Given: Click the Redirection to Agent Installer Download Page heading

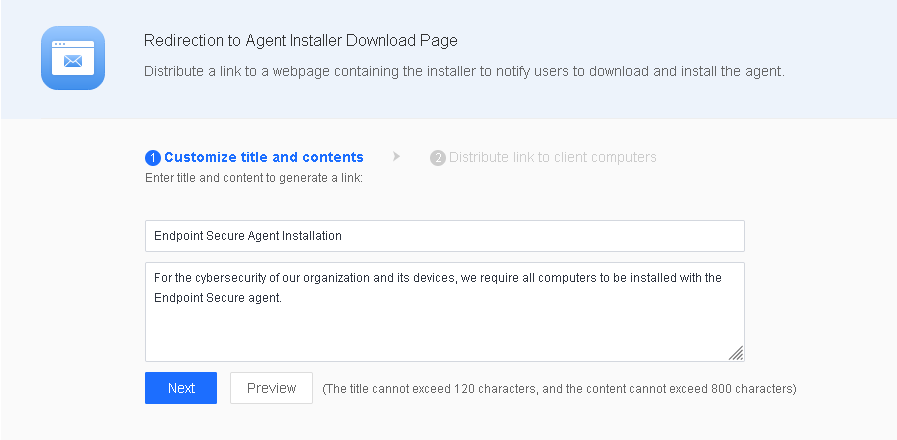Looking at the screenshot, I should coord(301,41).
